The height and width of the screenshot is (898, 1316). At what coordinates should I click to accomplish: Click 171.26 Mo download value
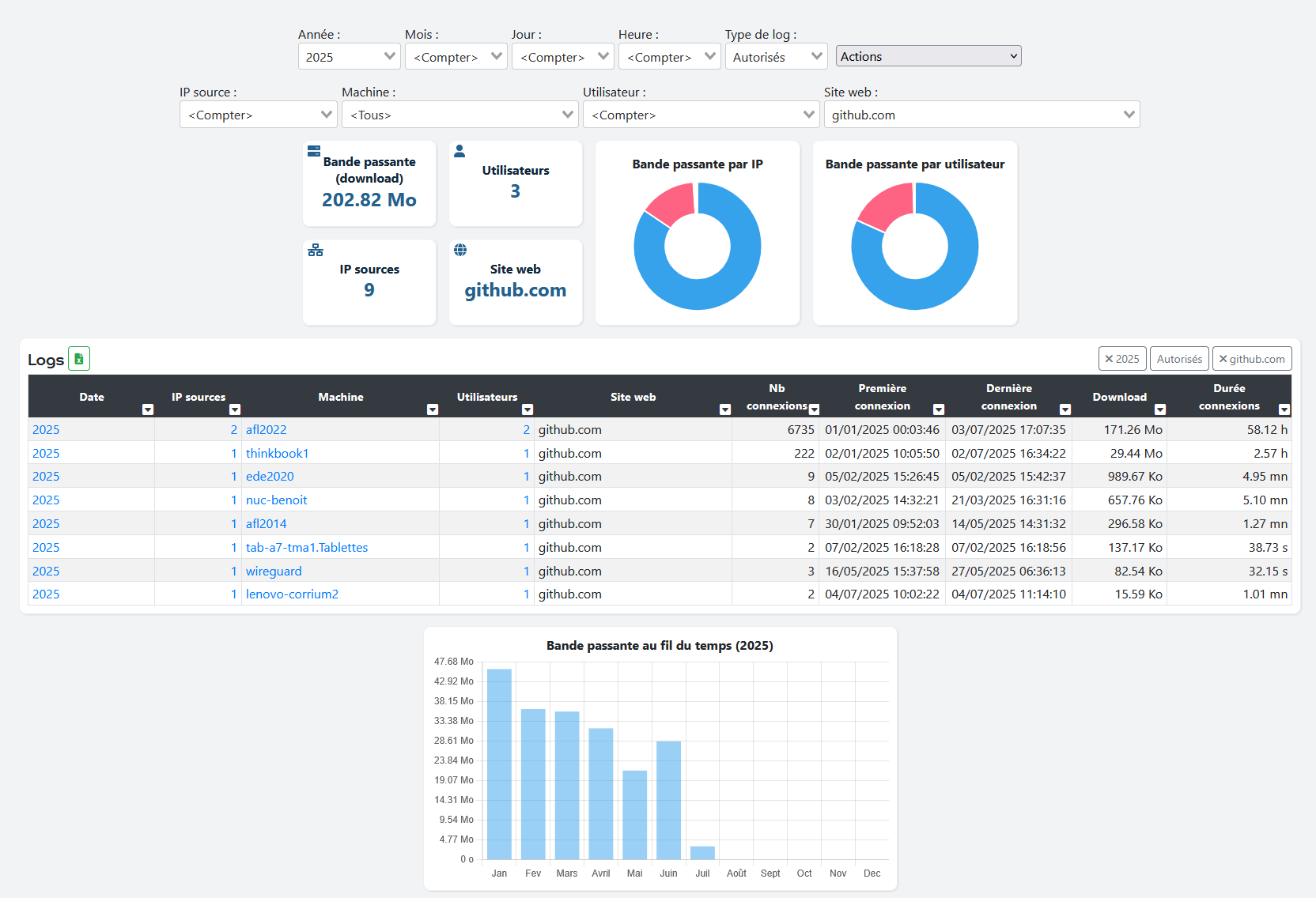click(x=1133, y=430)
